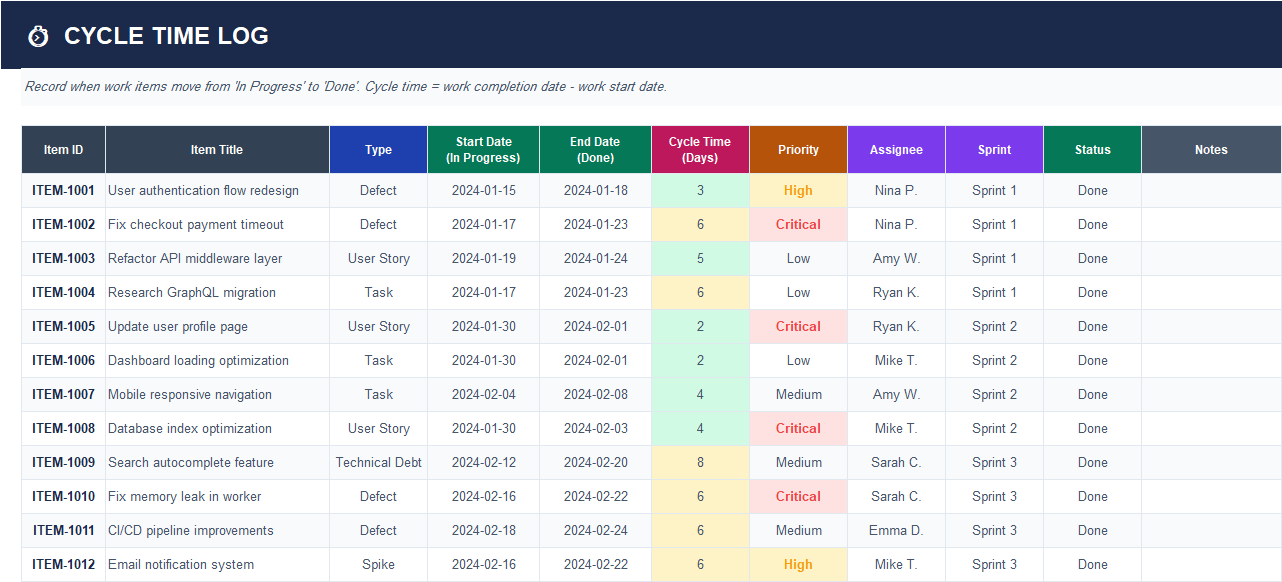Image resolution: width=1282 pixels, height=582 pixels.
Task: Click the Priority column header
Action: (x=797, y=149)
